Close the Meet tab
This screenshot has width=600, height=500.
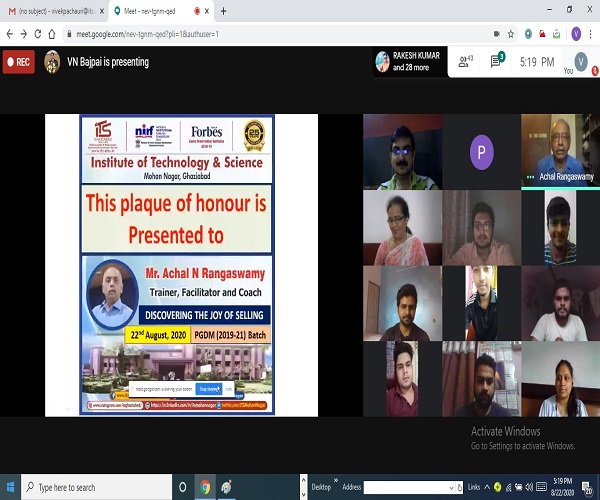(207, 11)
